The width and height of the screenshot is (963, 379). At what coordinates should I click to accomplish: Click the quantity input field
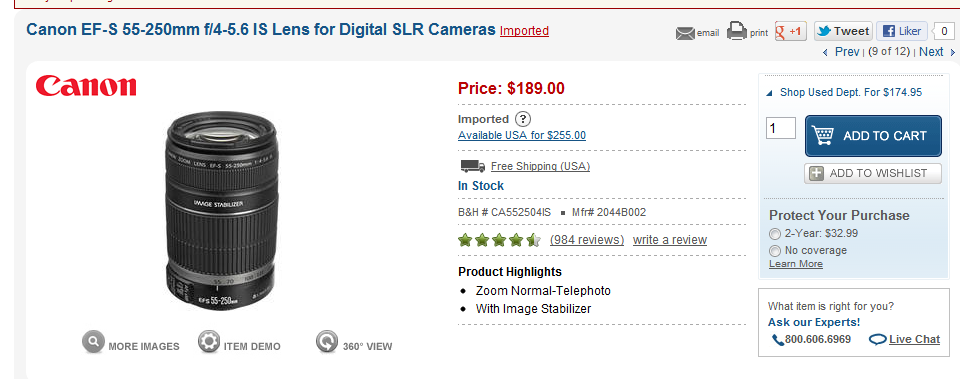(781, 128)
